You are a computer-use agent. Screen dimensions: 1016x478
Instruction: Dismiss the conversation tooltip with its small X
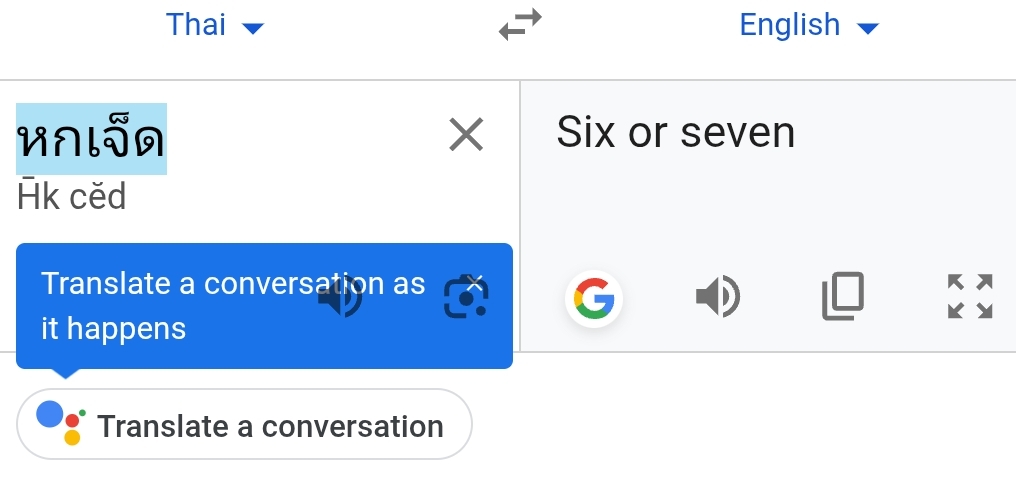click(x=476, y=283)
